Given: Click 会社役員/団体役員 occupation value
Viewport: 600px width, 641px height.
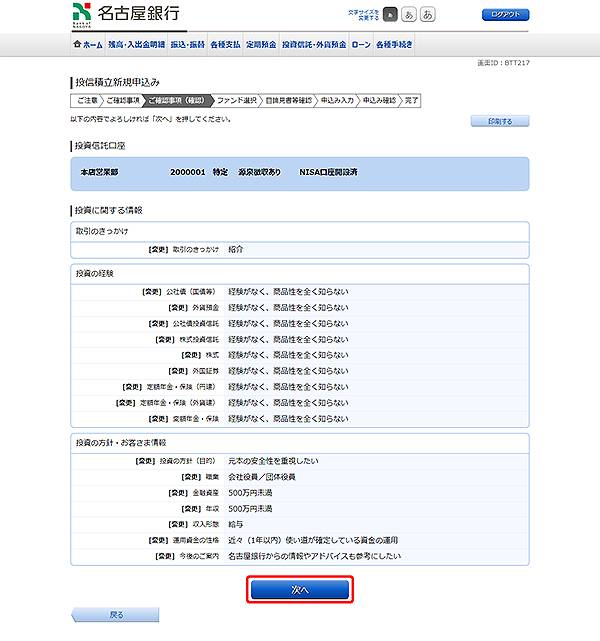Looking at the screenshot, I should 262,477.
